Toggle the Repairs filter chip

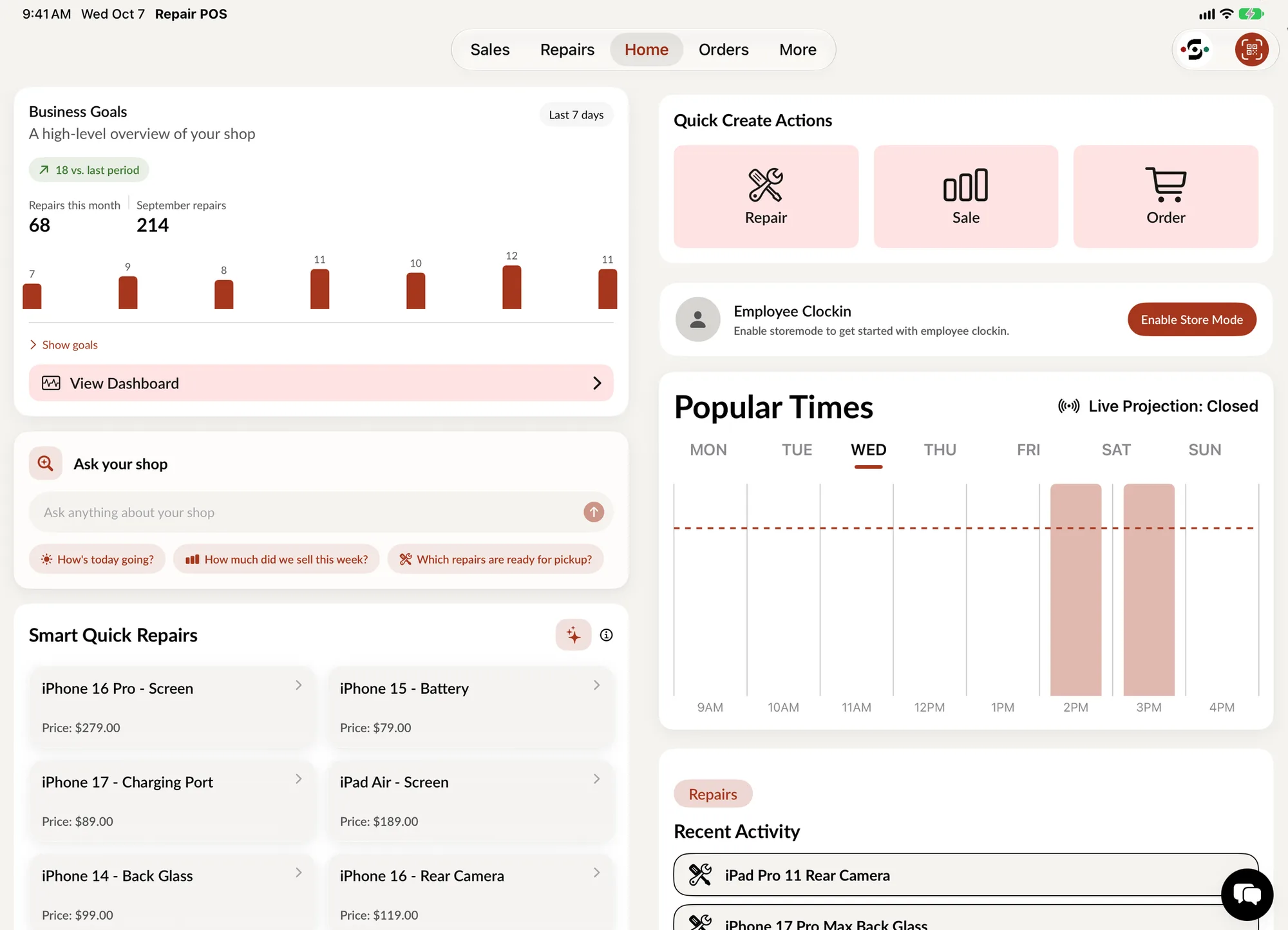pos(713,794)
